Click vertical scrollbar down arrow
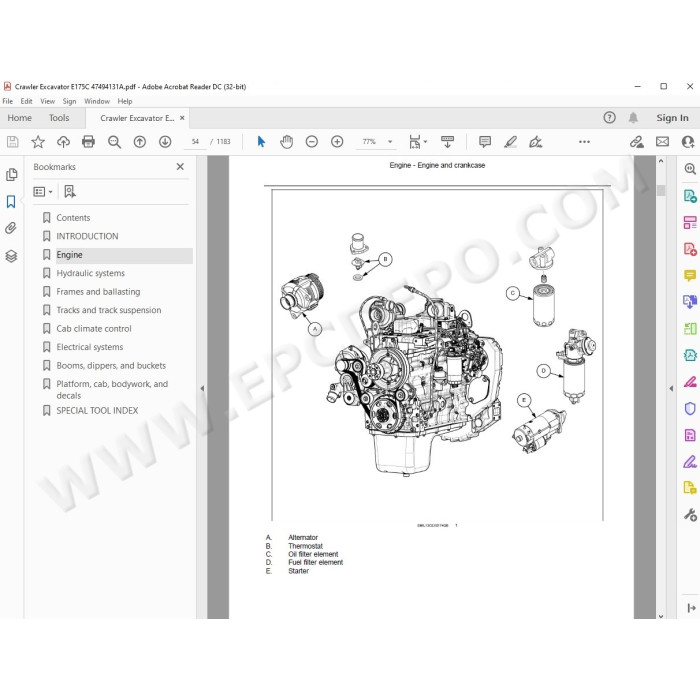700x700 pixels. [661, 616]
